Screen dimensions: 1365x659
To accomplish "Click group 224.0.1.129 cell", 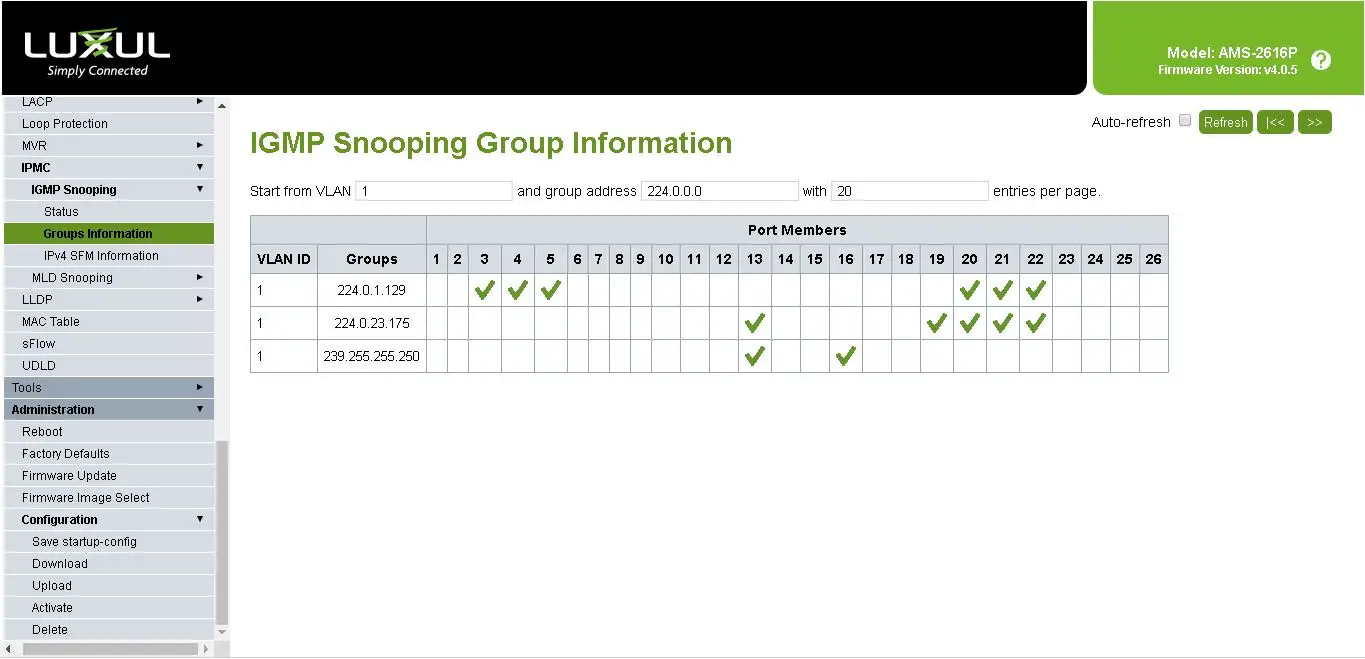I will pyautogui.click(x=372, y=291).
